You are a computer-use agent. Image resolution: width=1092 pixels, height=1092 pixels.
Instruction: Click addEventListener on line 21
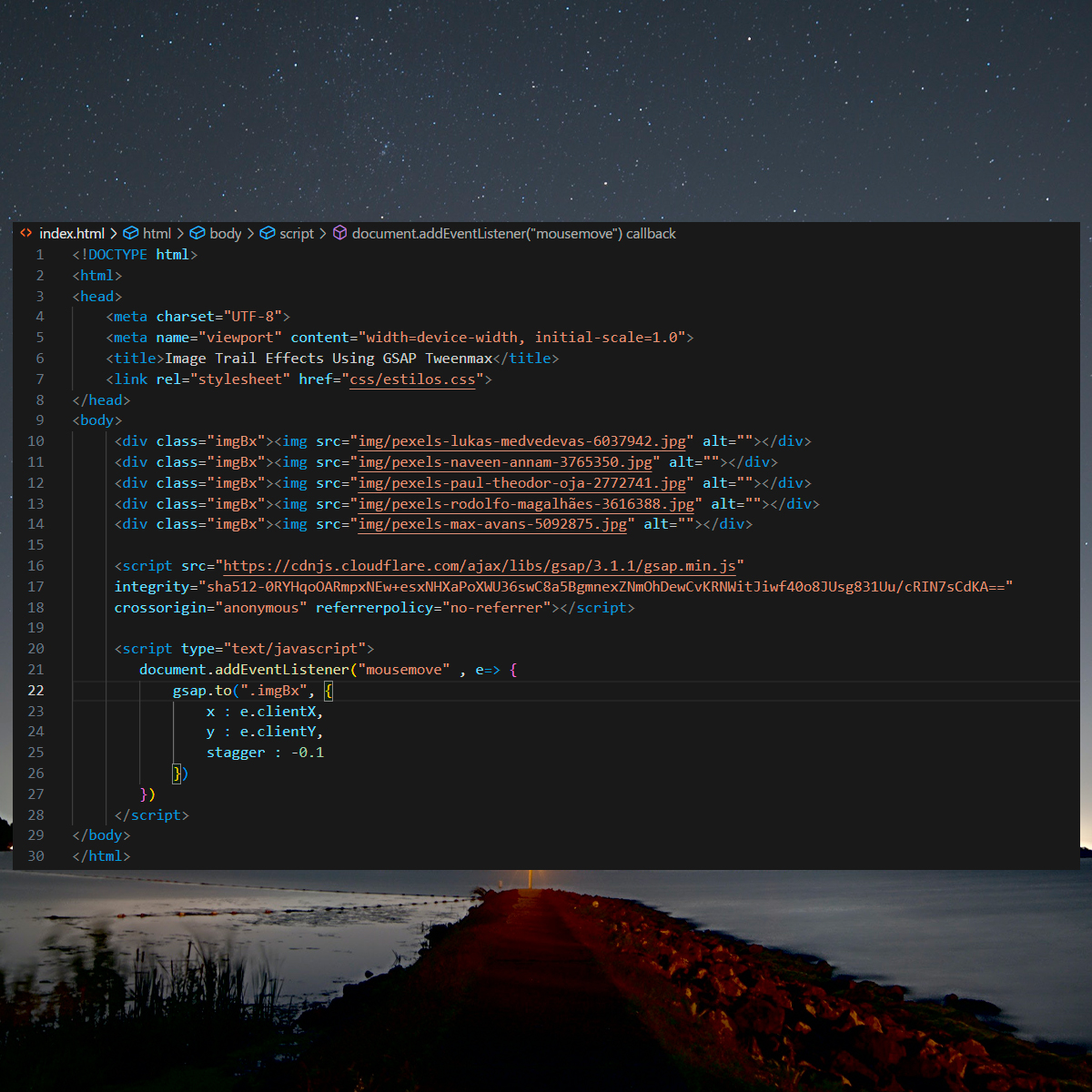282,670
